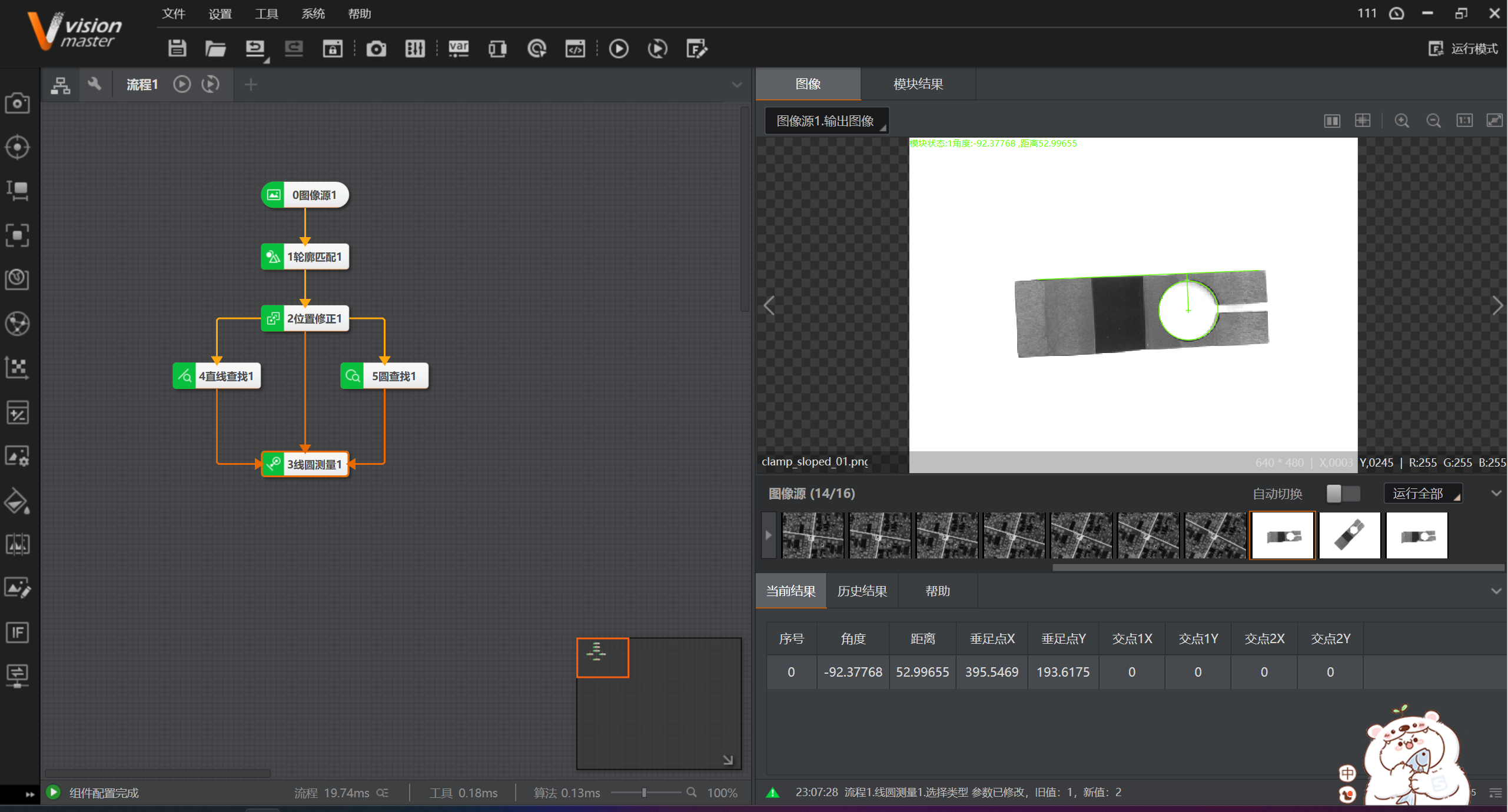Open the IF logic tools sidebar icon
Screen dimensions: 1508x812
pos(17,633)
